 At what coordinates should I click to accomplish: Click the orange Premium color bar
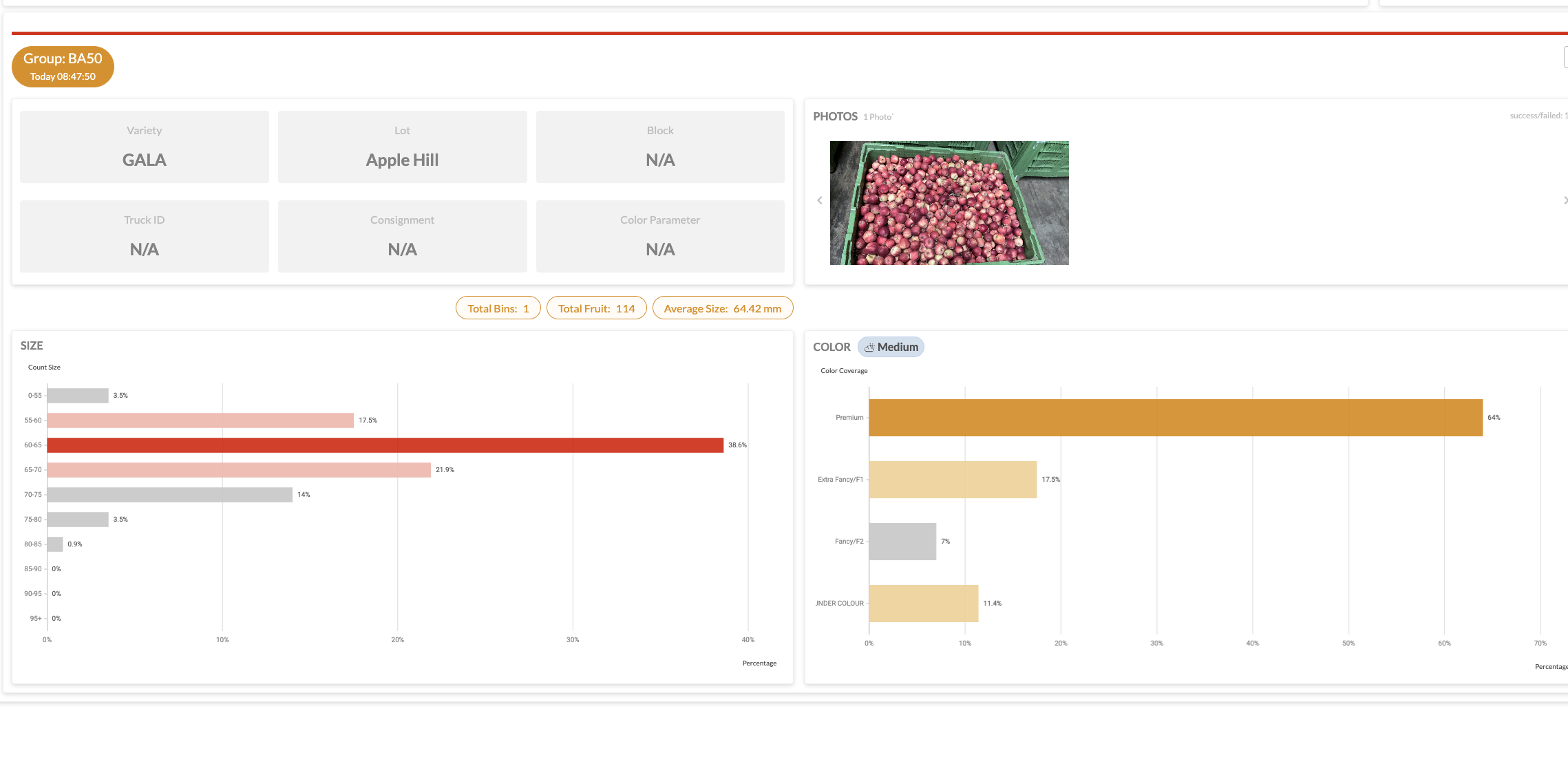click(1175, 418)
